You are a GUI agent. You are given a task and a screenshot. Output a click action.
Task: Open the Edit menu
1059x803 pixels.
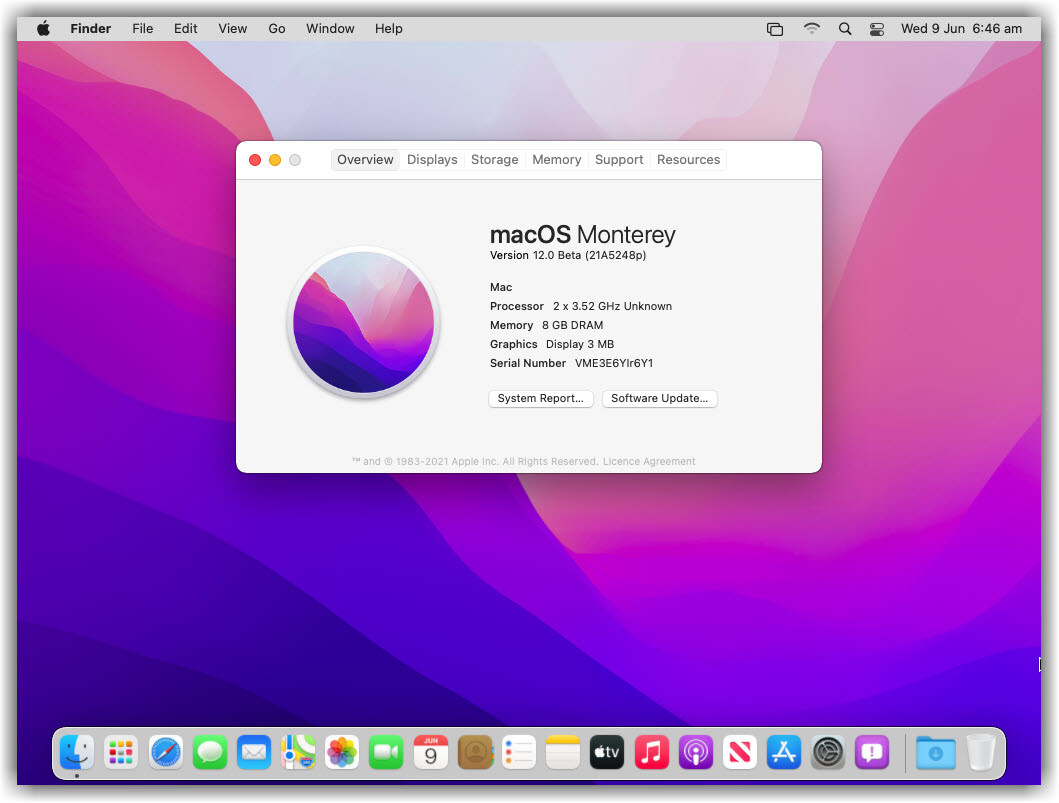point(186,28)
